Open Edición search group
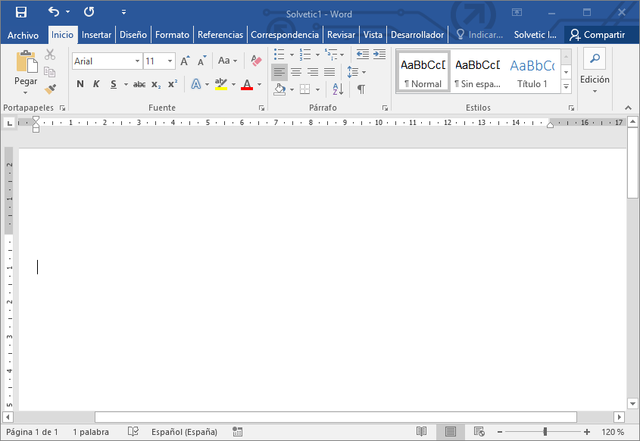 click(x=595, y=70)
